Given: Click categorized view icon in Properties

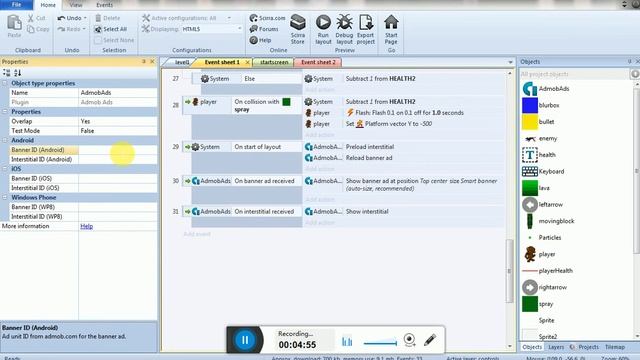Looking at the screenshot, I should [x=7, y=73].
